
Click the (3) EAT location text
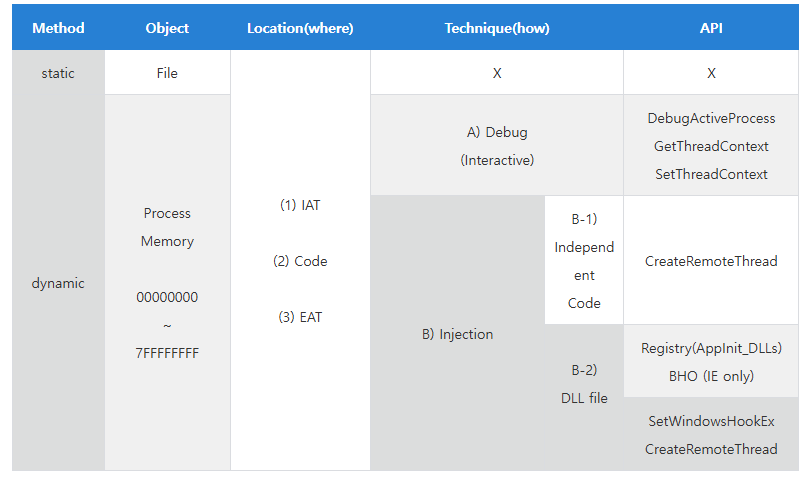pos(300,317)
